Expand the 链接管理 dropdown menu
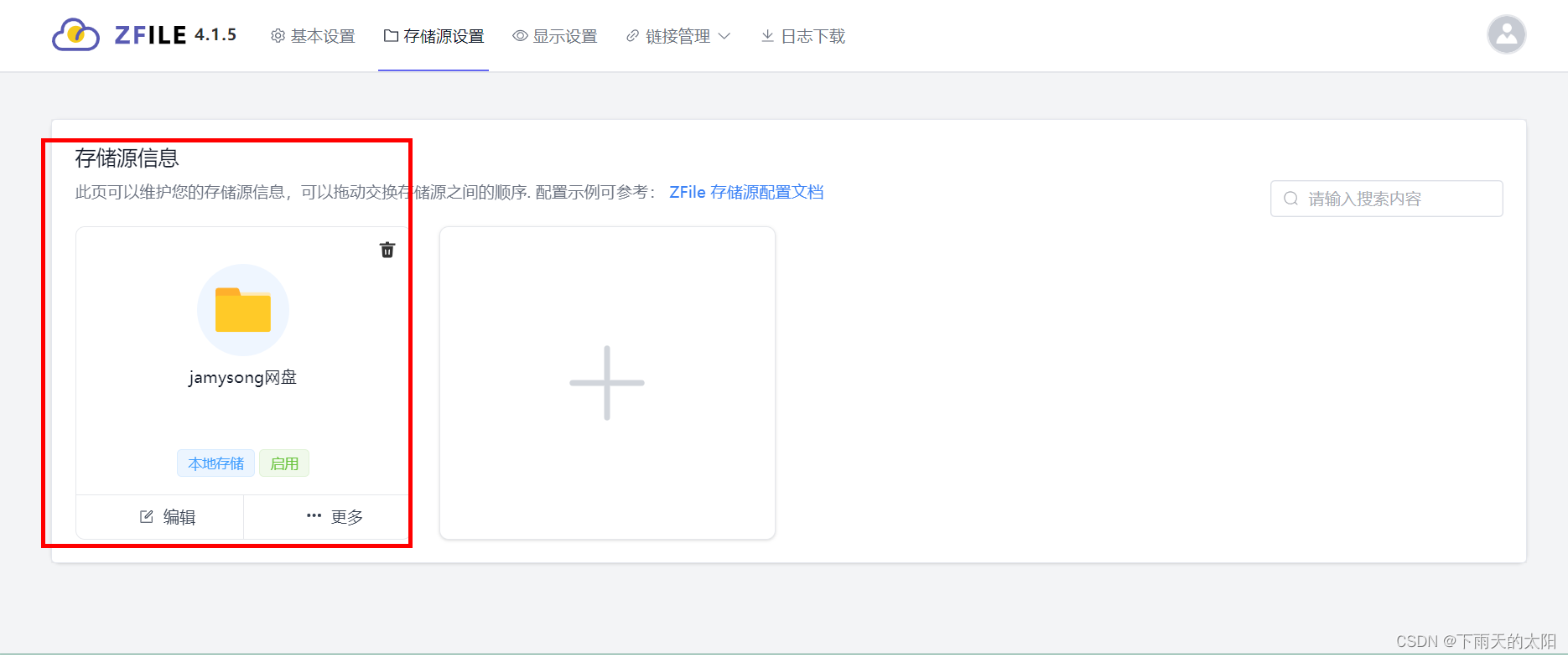The height and width of the screenshot is (657, 1568). [678, 36]
